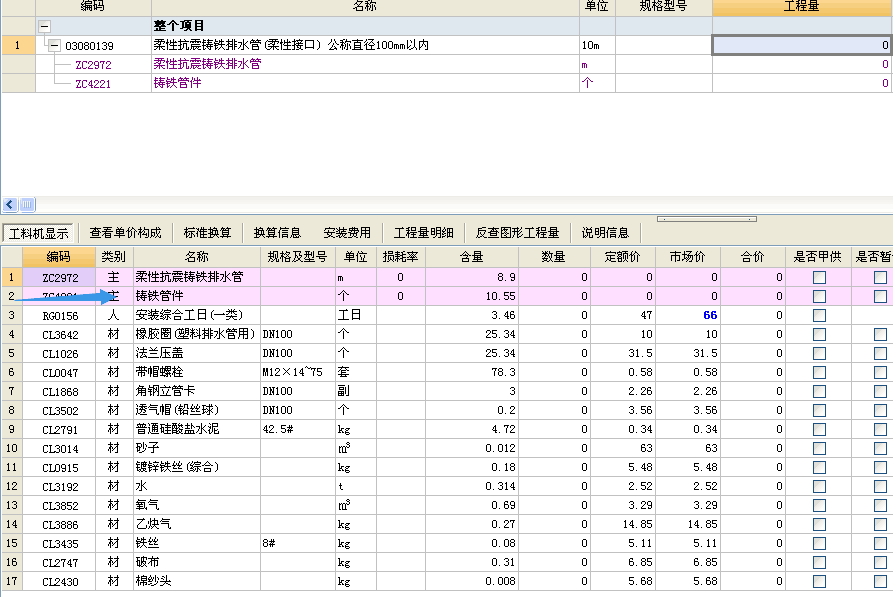Open the 工程量明细 tab
Screen dimensions: 893x597
click(424, 232)
